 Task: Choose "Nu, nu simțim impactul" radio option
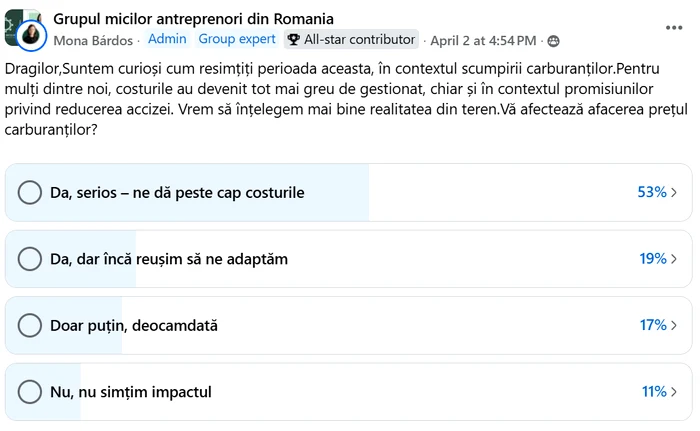pyautogui.click(x=30, y=392)
